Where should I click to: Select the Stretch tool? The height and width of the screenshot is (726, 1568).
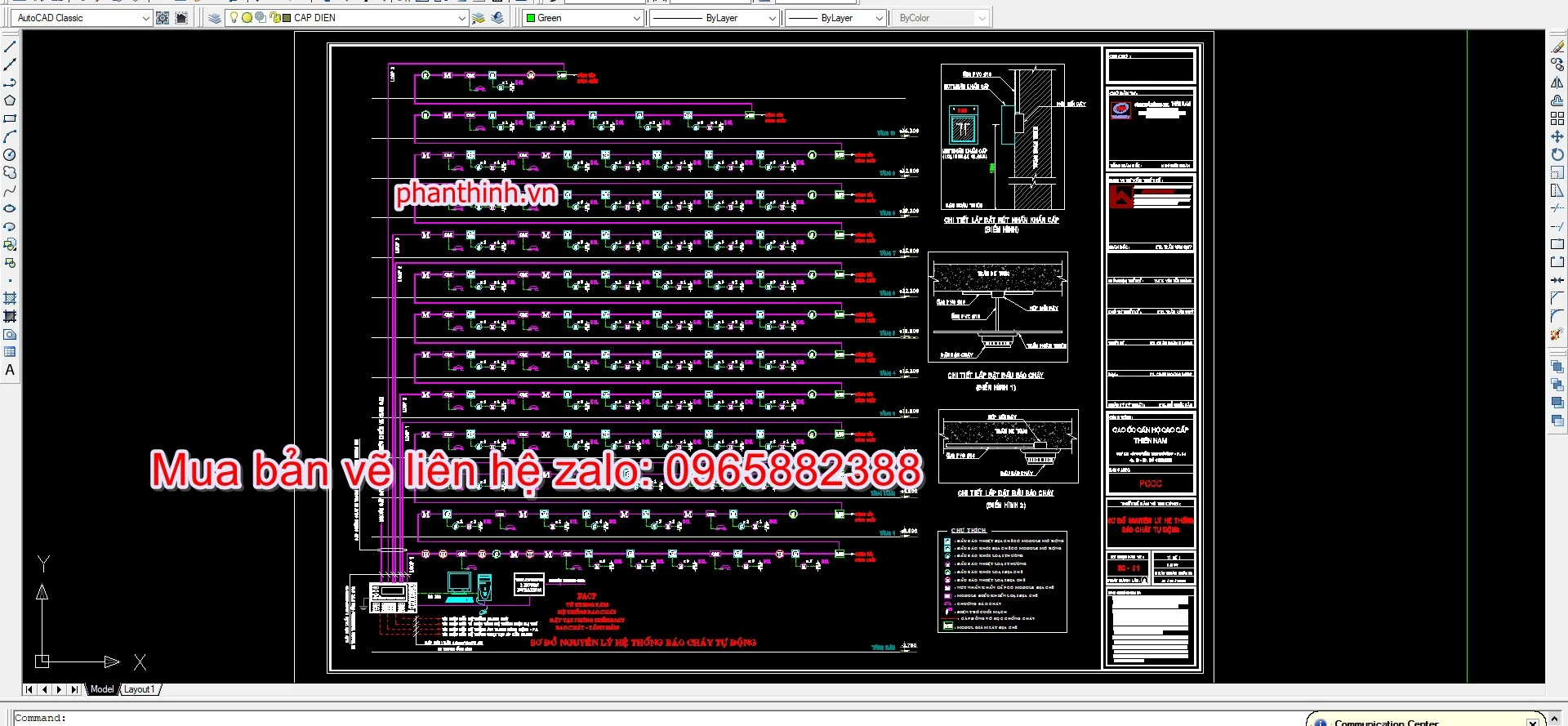coord(1557,190)
